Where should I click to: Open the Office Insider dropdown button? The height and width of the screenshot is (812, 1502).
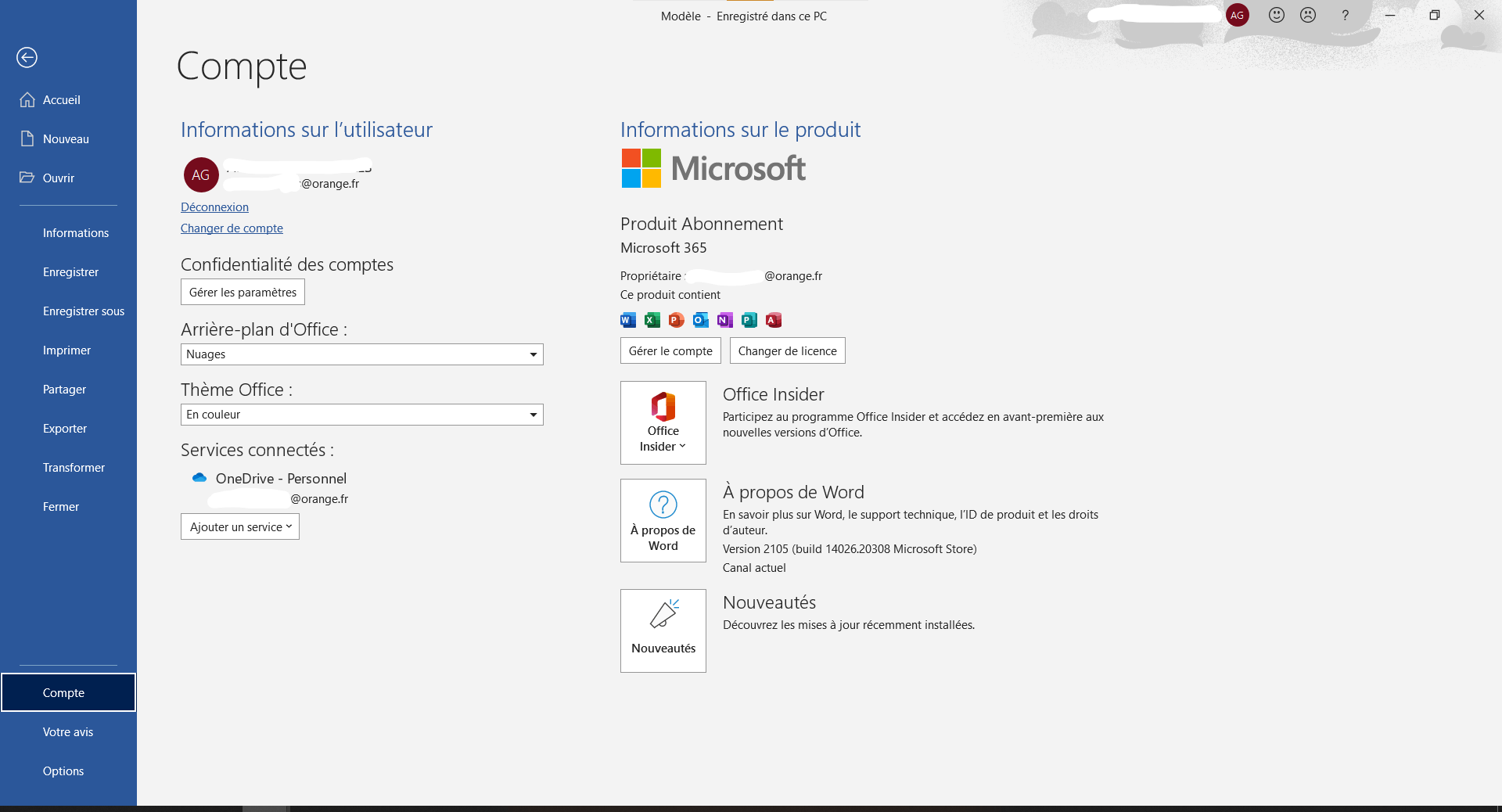point(663,422)
